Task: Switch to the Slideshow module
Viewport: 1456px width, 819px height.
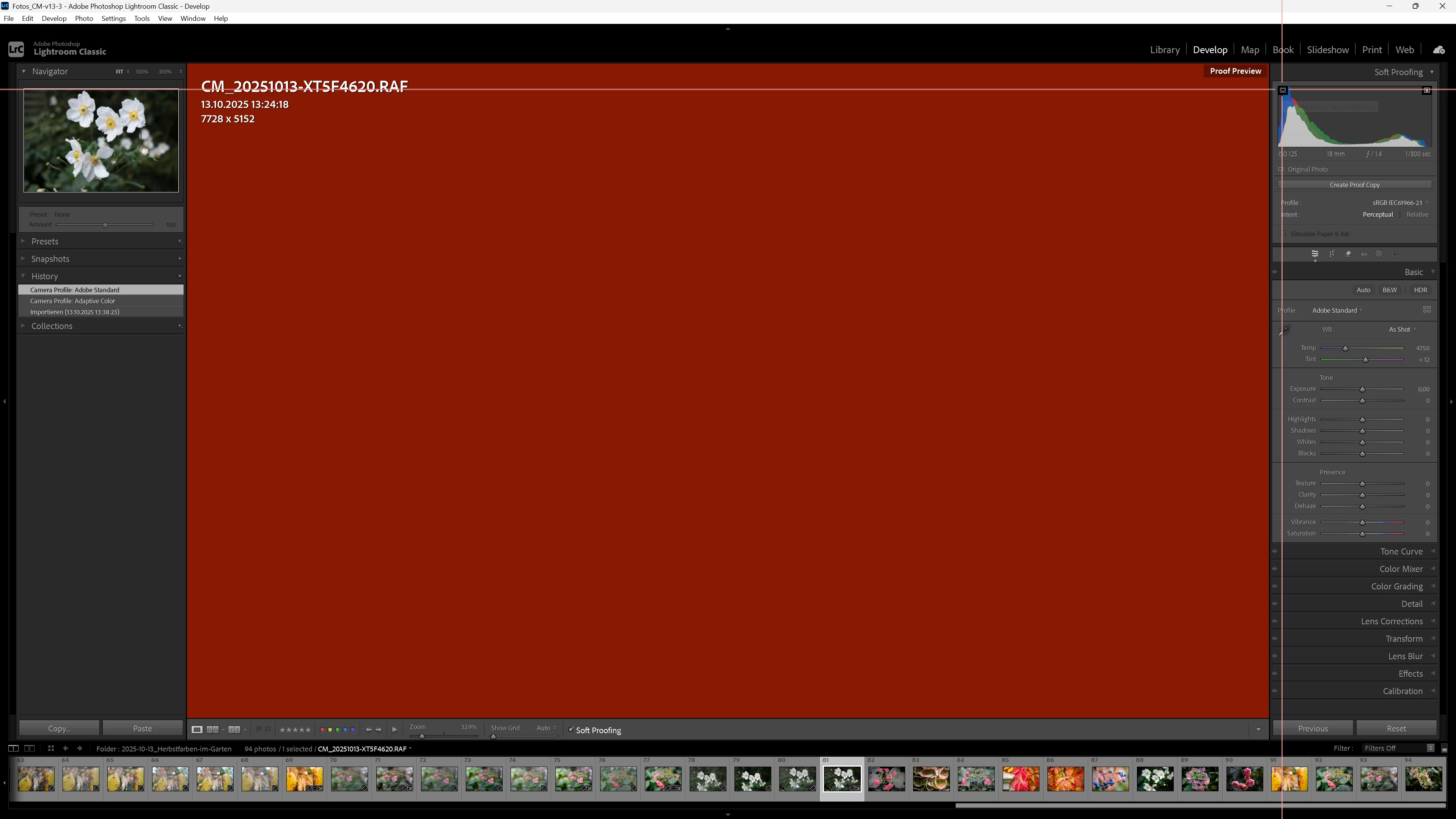Action: (x=1328, y=50)
